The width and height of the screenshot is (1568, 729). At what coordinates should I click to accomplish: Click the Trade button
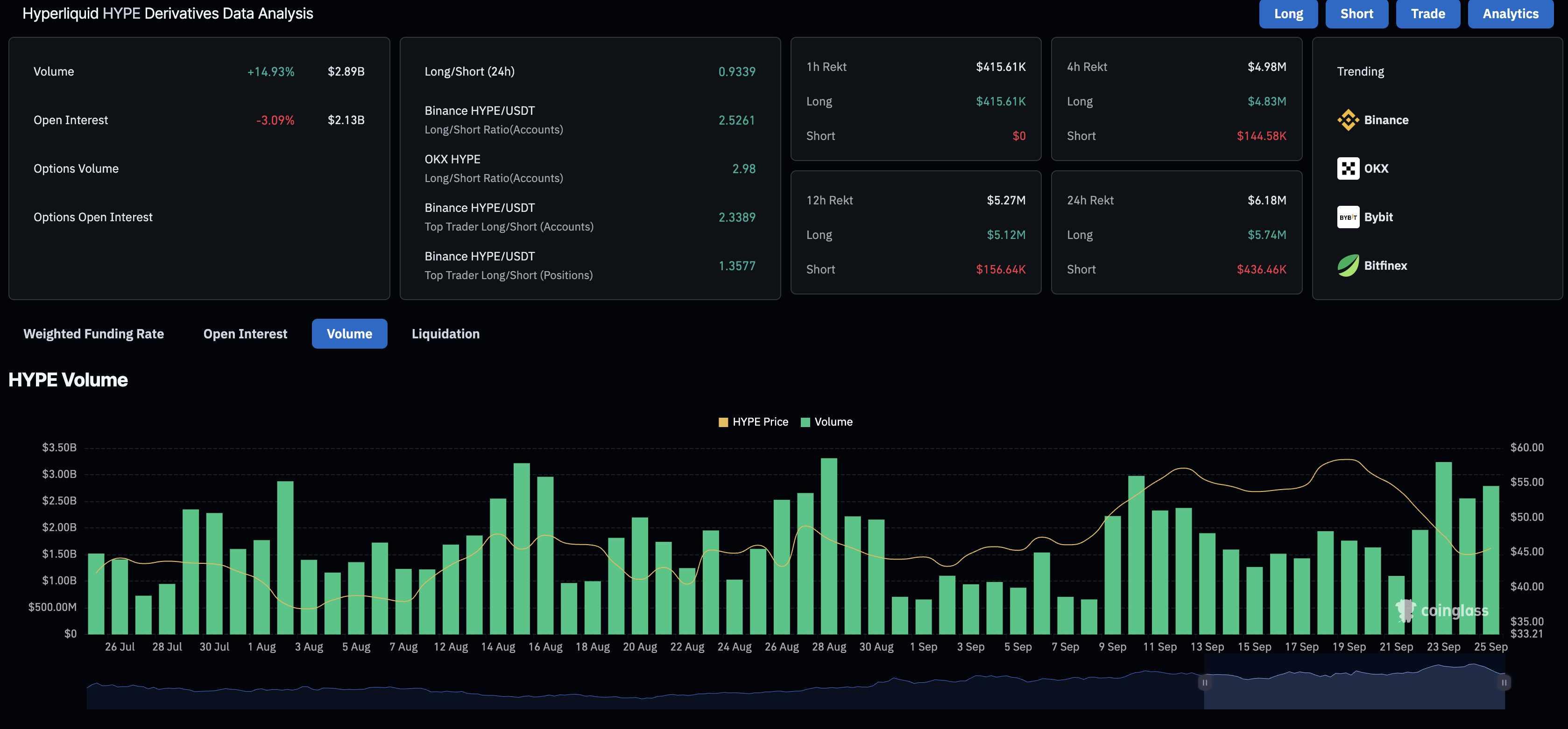point(1427,14)
